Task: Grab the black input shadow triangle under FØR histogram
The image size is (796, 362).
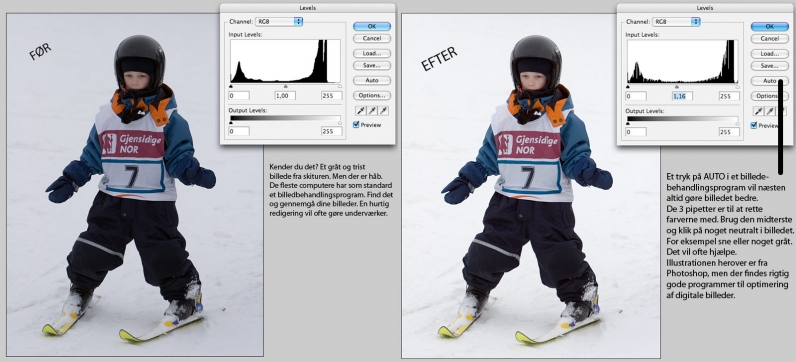Action: 231,86
